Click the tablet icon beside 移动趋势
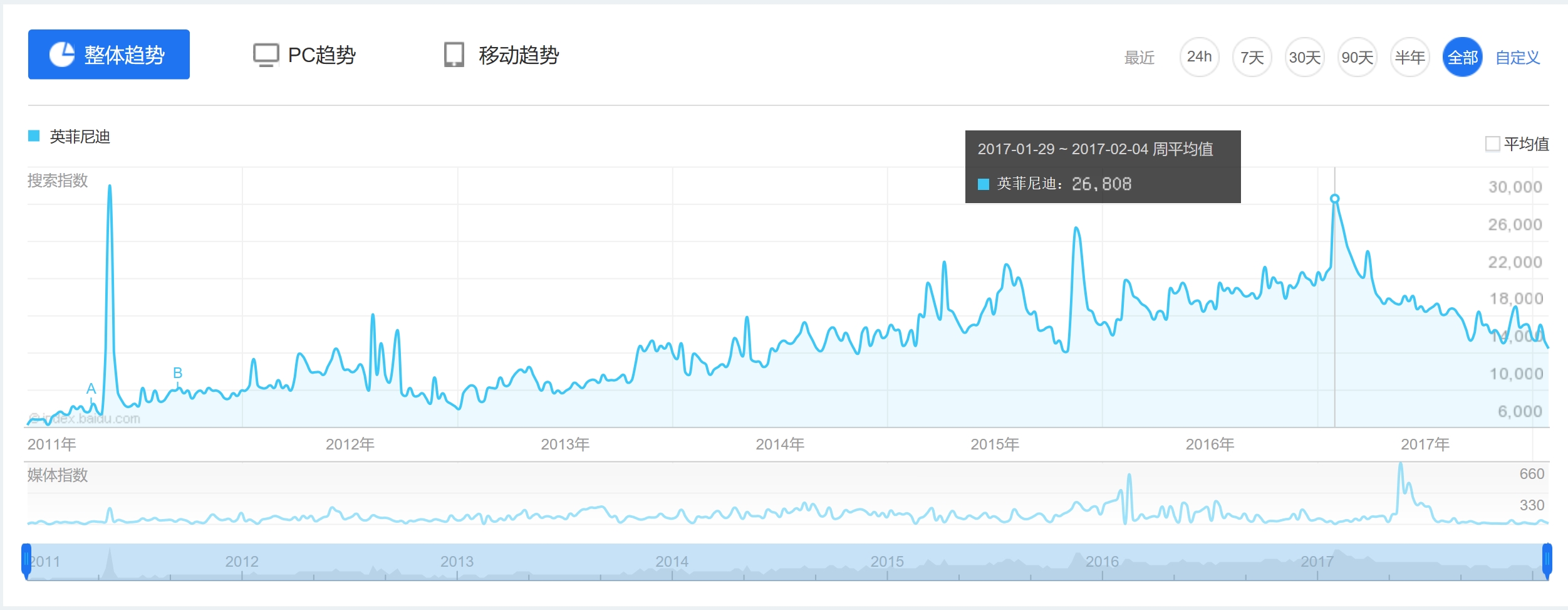The height and width of the screenshot is (610, 1568). tap(454, 55)
